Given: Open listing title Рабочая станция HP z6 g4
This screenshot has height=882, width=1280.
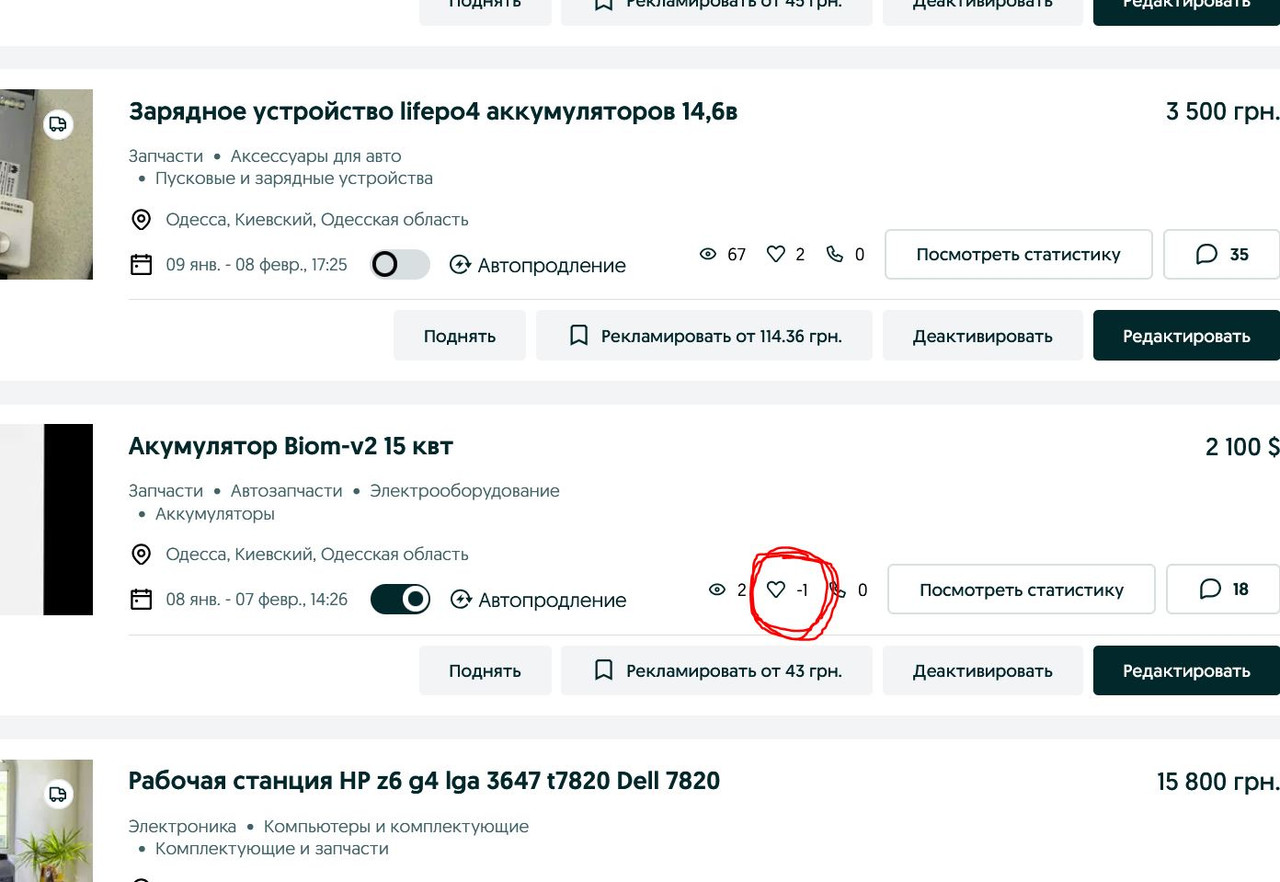Looking at the screenshot, I should point(424,780).
